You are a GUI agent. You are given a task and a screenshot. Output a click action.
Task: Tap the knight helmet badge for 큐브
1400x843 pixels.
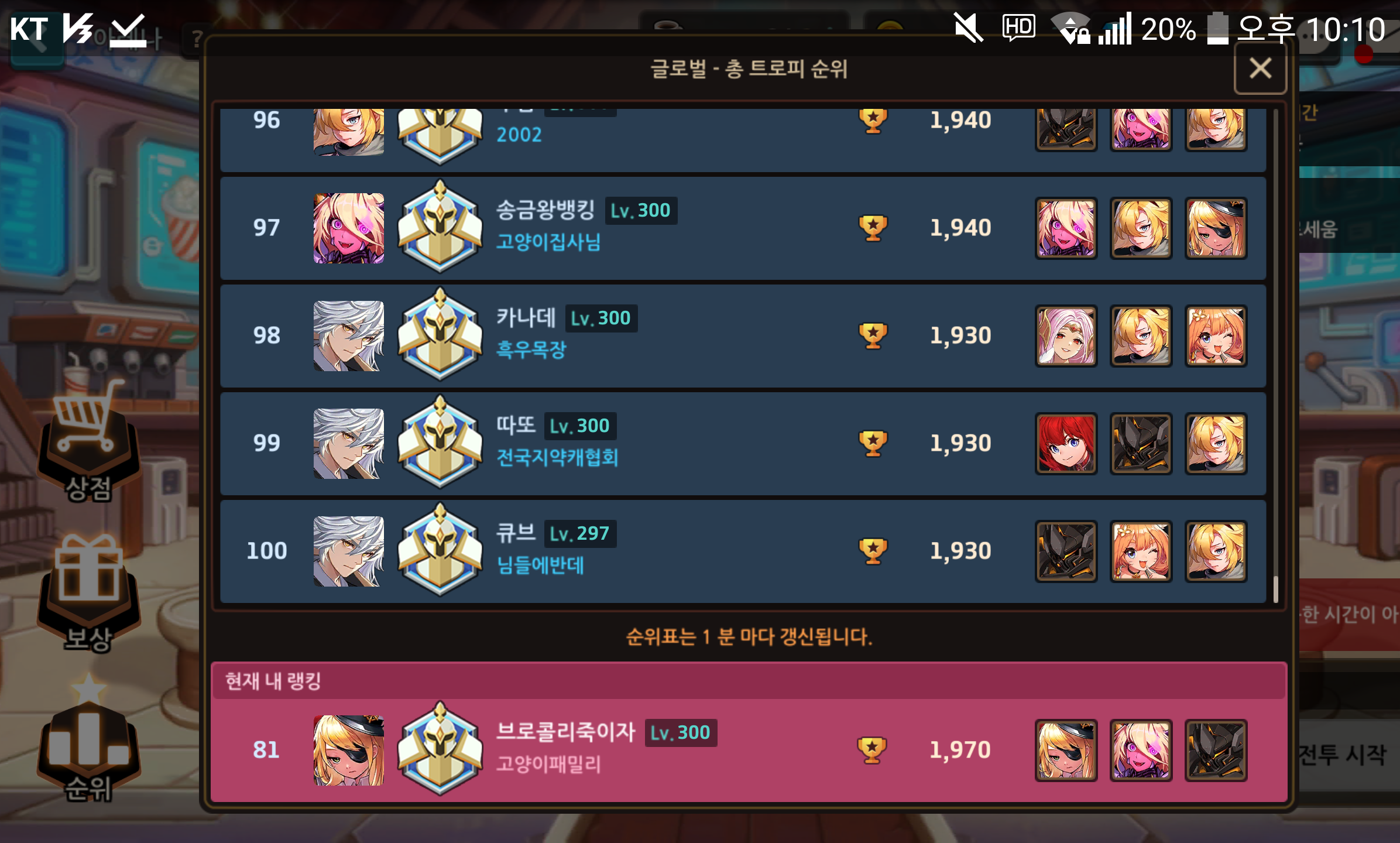click(x=440, y=550)
